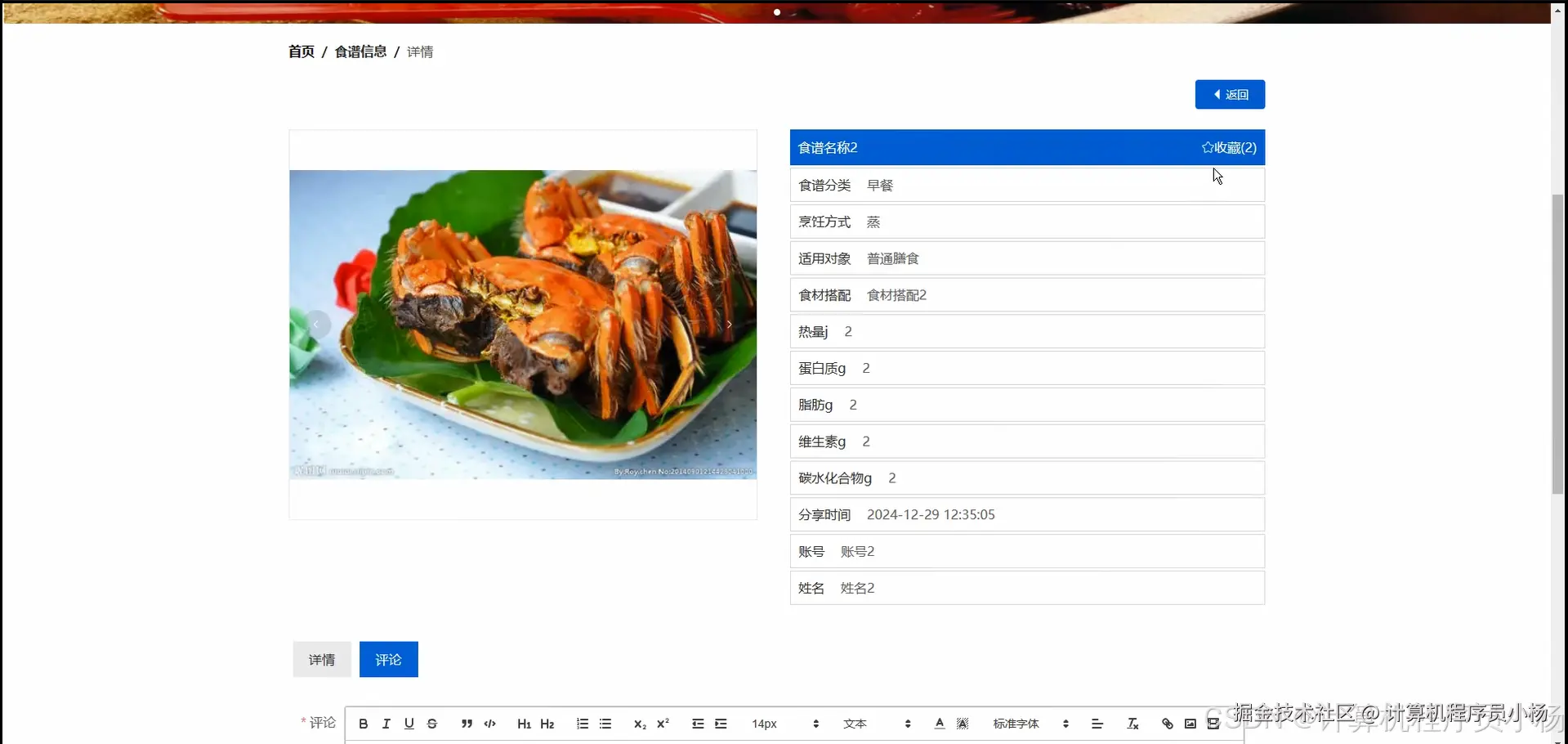Viewport: 1568px width, 744px height.
Task: Switch to the 详情 tab
Action: click(x=321, y=659)
